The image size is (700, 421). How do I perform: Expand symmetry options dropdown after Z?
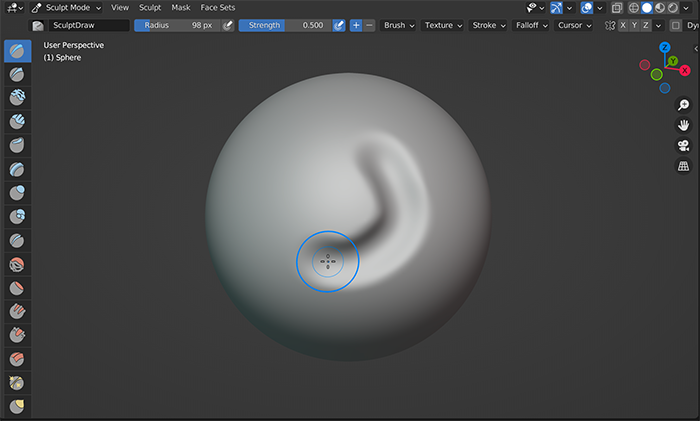[x=658, y=25]
